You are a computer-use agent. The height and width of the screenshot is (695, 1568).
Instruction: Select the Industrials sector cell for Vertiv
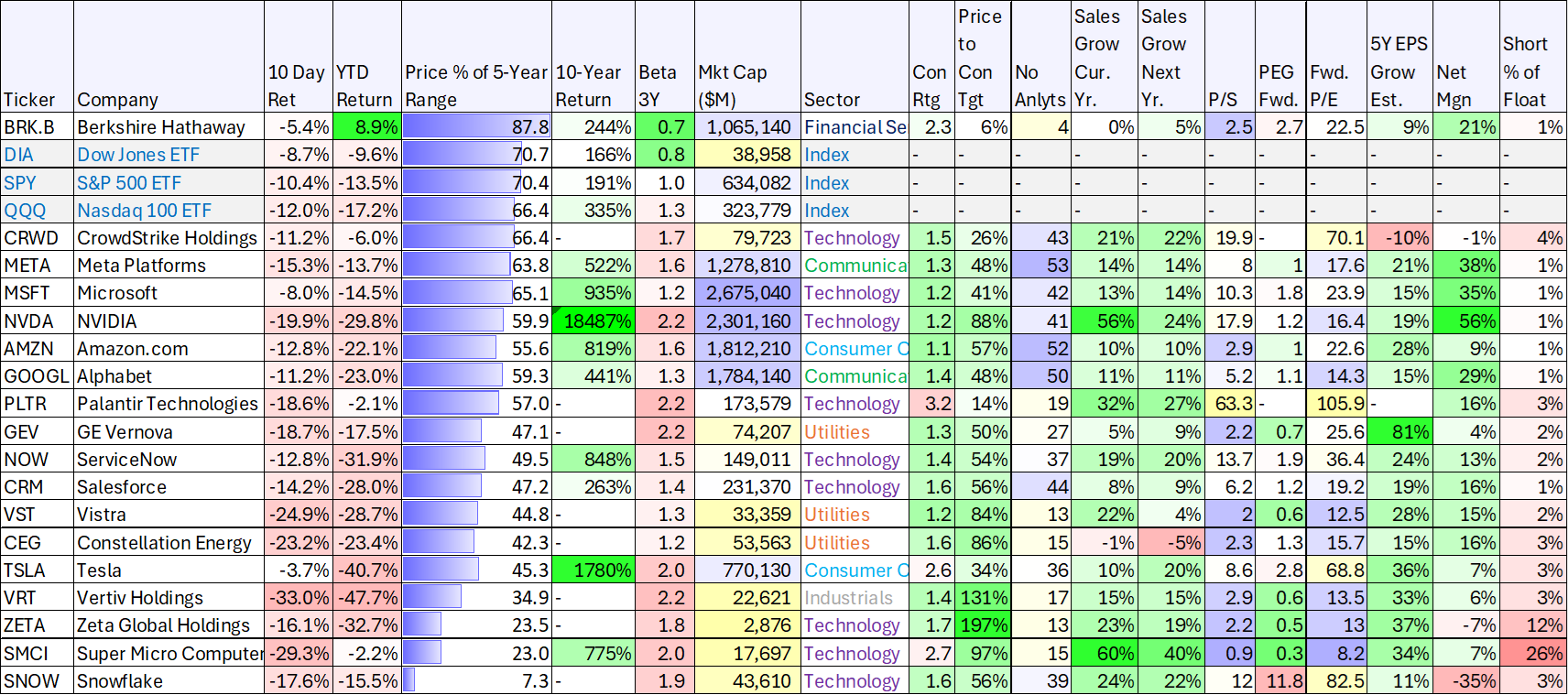(x=855, y=597)
